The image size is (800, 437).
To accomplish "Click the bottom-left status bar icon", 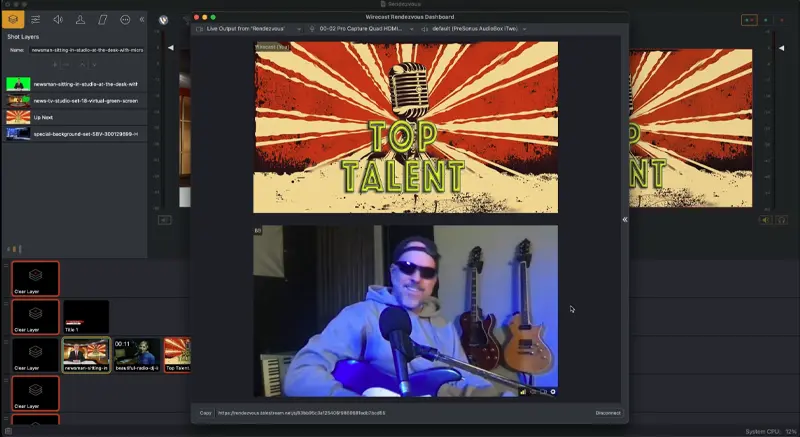I will point(8,431).
